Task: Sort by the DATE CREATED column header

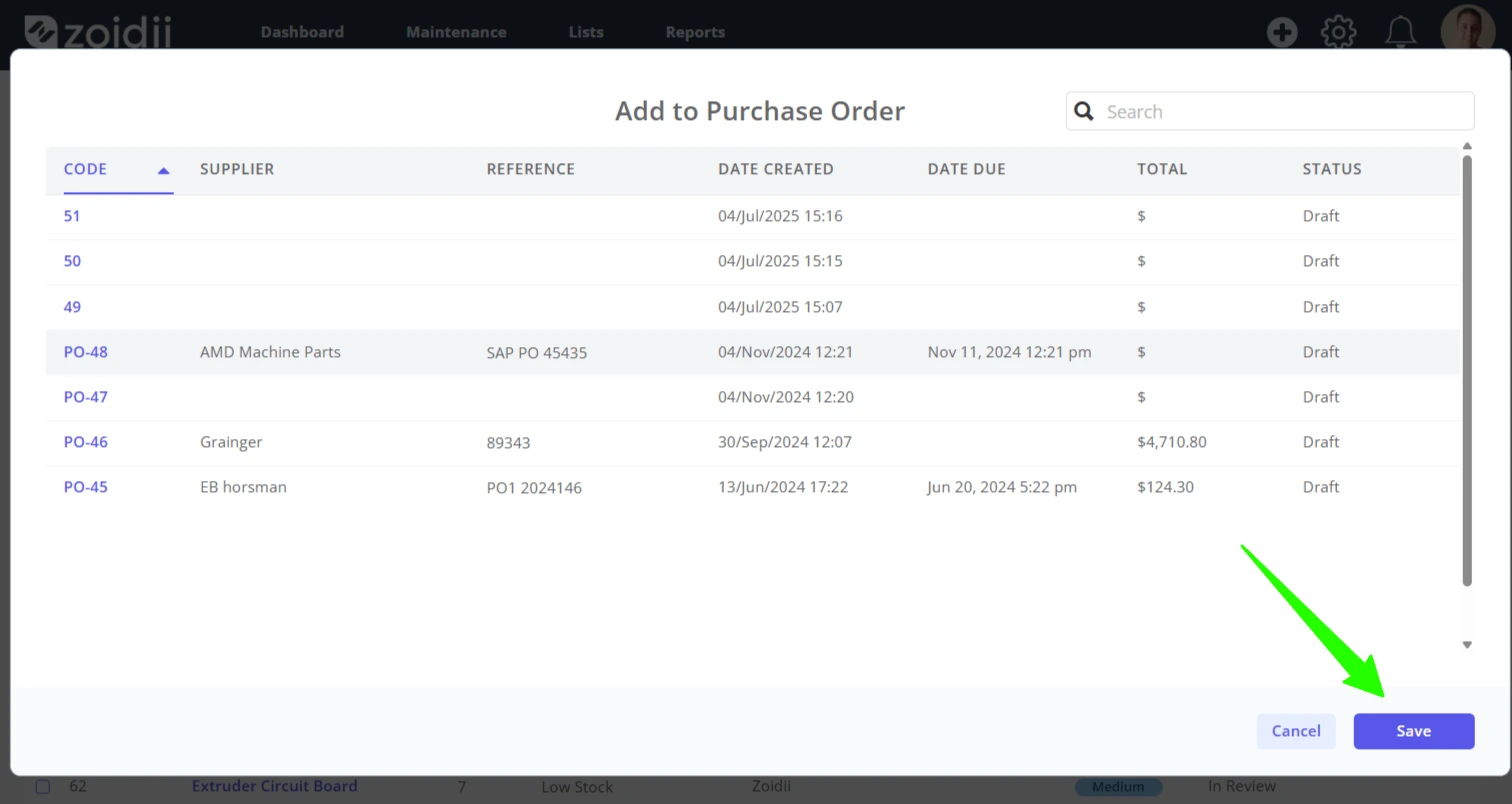Action: pos(776,169)
